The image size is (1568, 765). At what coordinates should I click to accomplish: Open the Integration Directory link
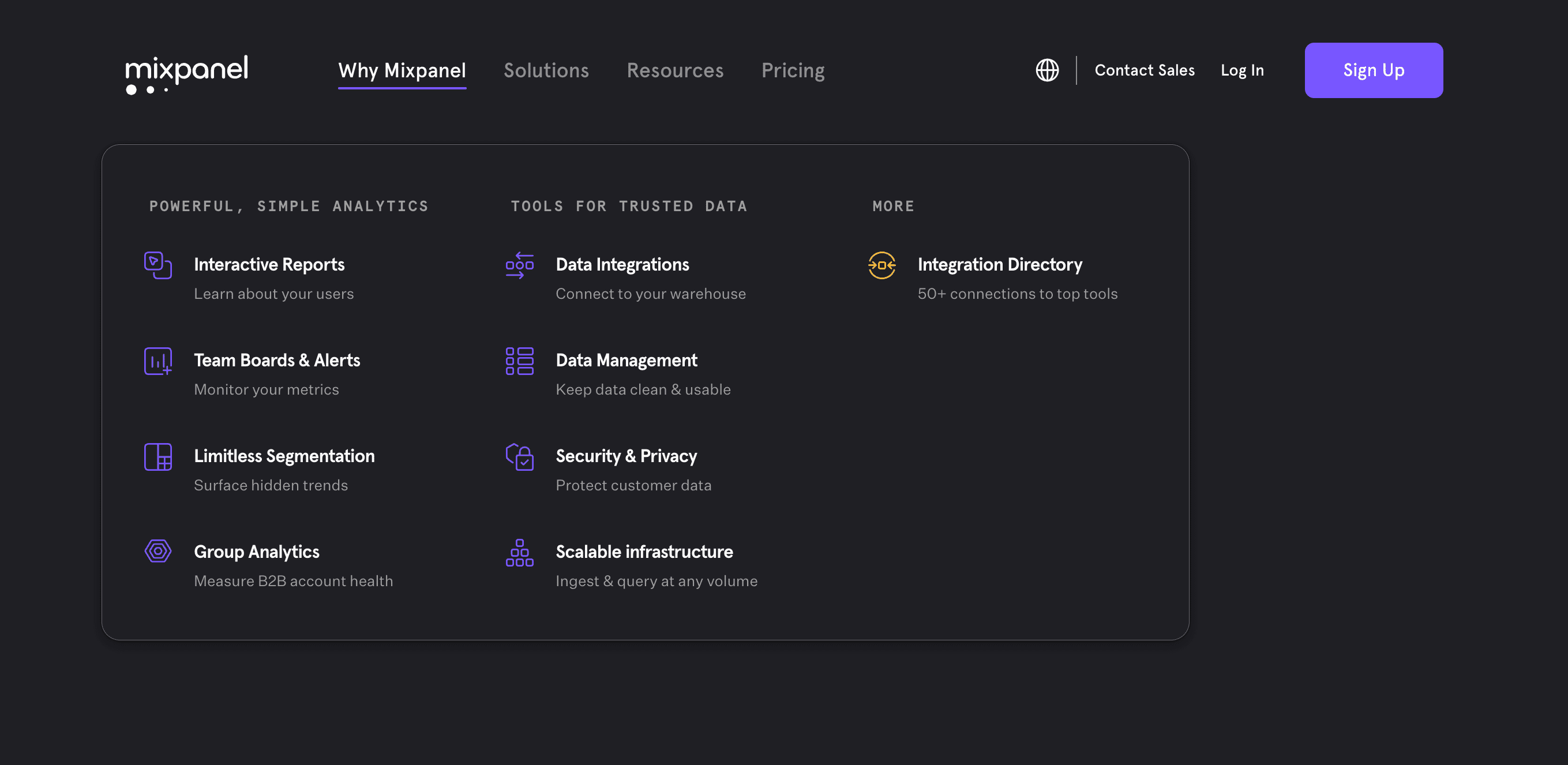click(x=1000, y=264)
